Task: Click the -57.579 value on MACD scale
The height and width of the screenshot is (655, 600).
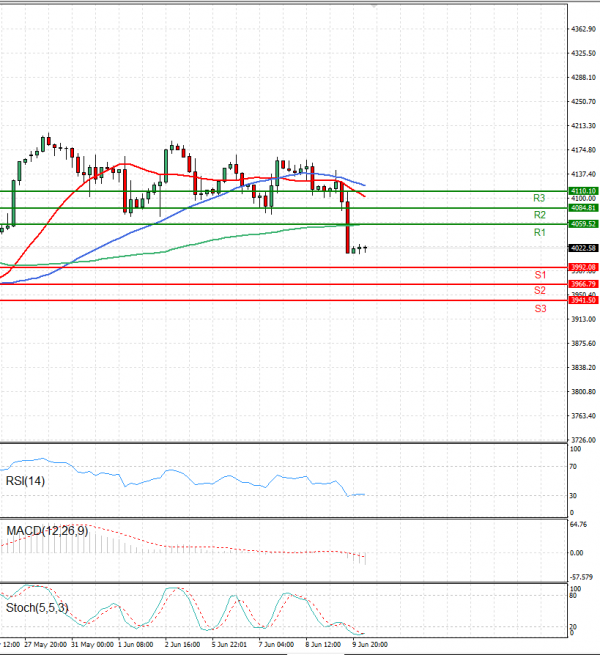Action: (x=581, y=577)
